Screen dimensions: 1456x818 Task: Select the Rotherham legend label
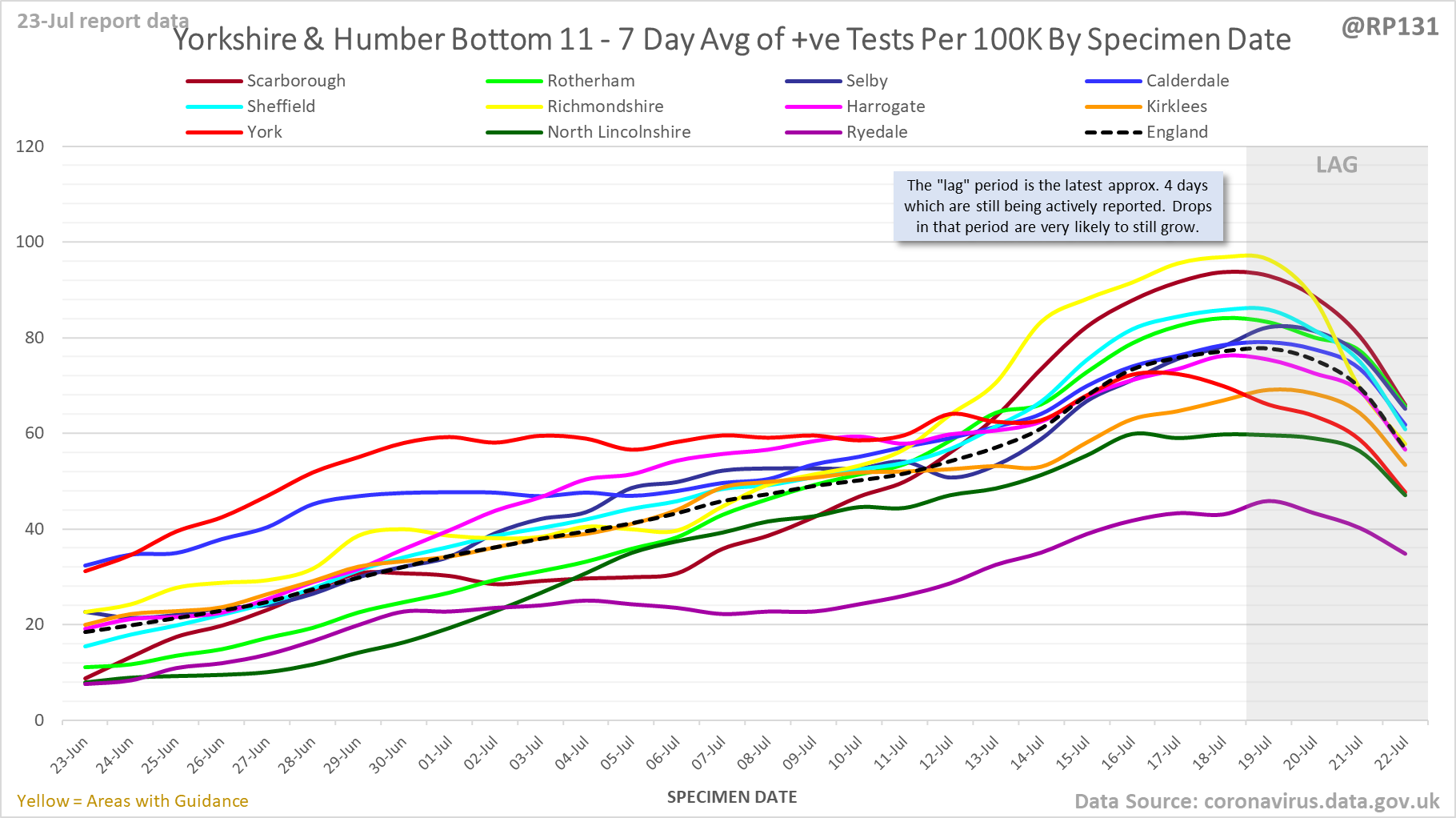(x=590, y=81)
